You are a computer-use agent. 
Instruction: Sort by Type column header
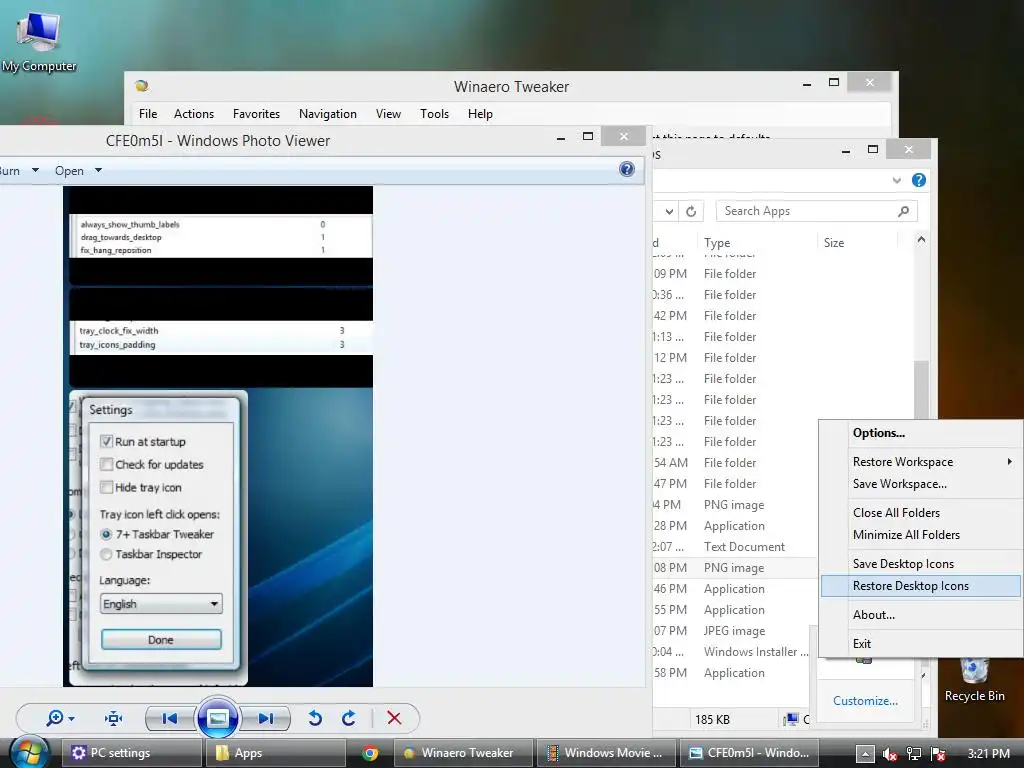756,242
